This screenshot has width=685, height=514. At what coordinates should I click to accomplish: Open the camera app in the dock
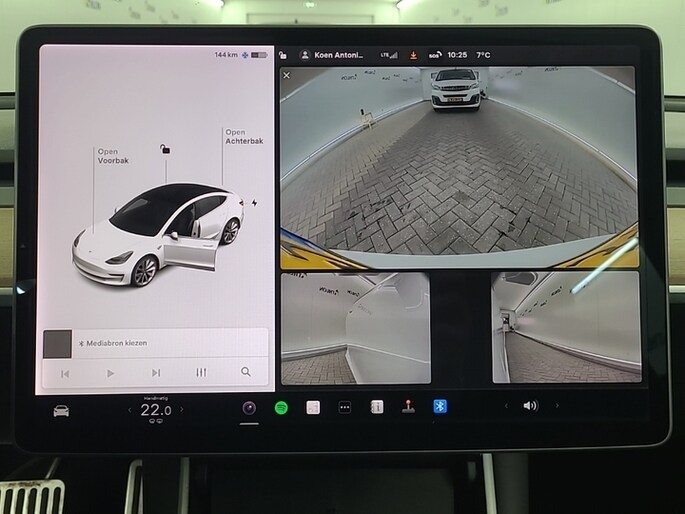[x=249, y=407]
